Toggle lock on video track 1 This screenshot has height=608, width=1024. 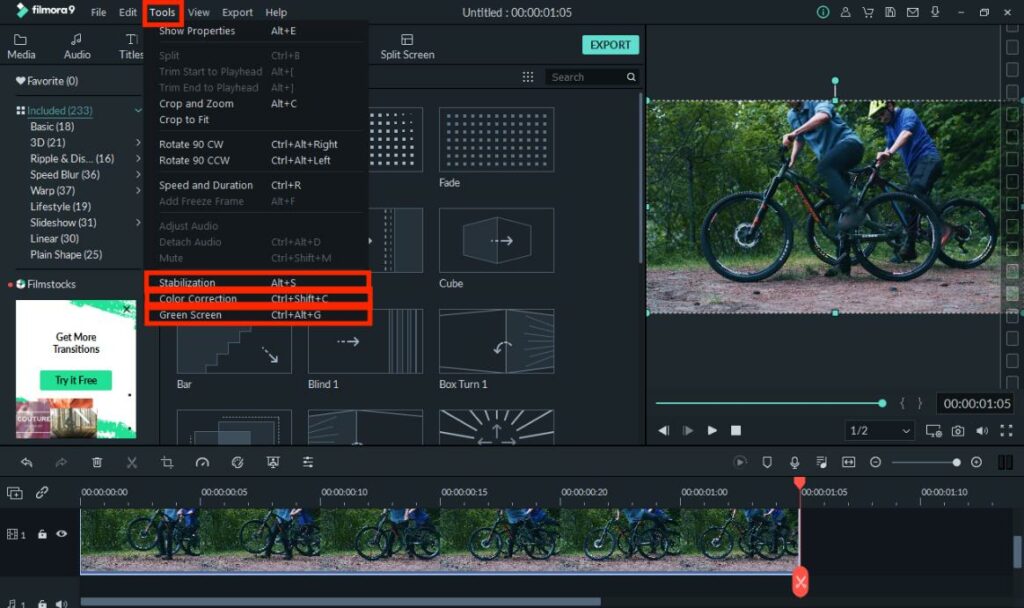click(x=42, y=534)
